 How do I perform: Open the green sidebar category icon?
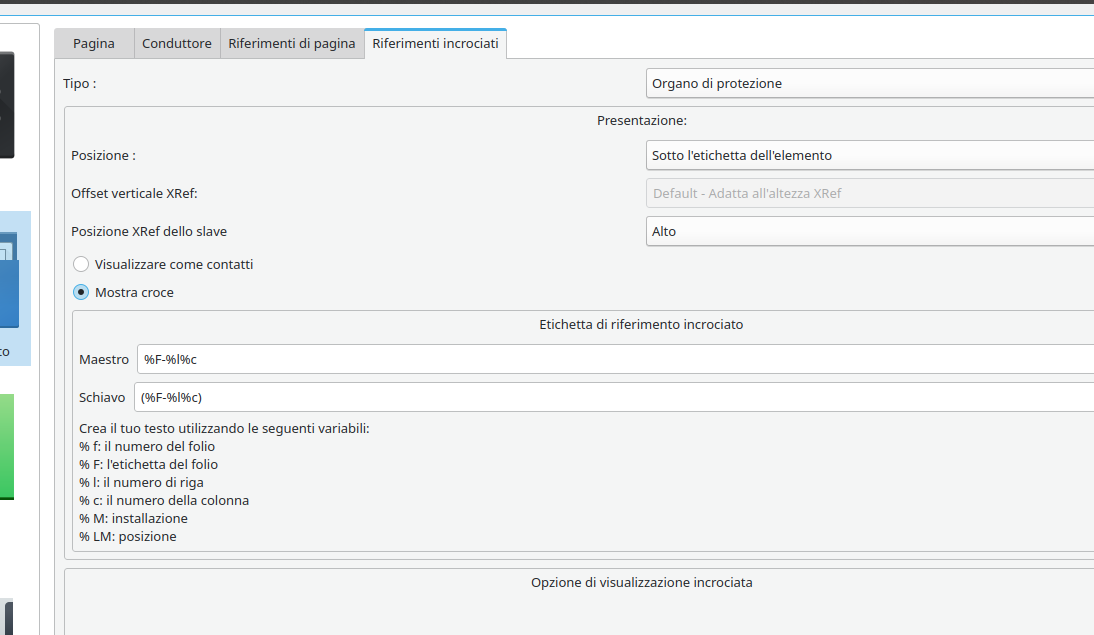coord(7,446)
